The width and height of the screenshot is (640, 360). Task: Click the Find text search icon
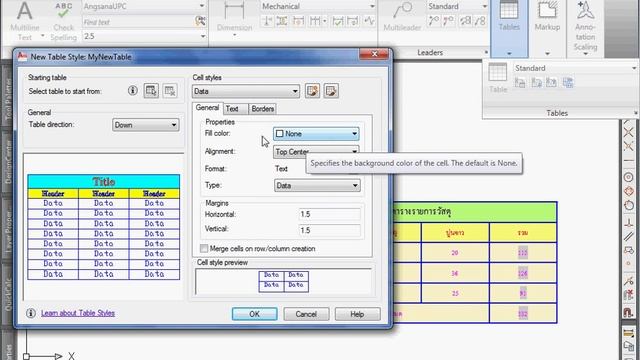click(x=200, y=21)
